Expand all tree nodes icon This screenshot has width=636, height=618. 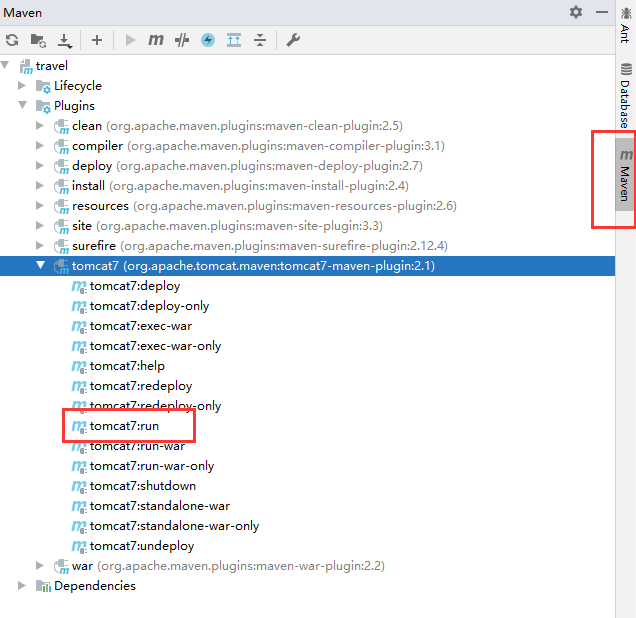pyautogui.click(x=234, y=40)
